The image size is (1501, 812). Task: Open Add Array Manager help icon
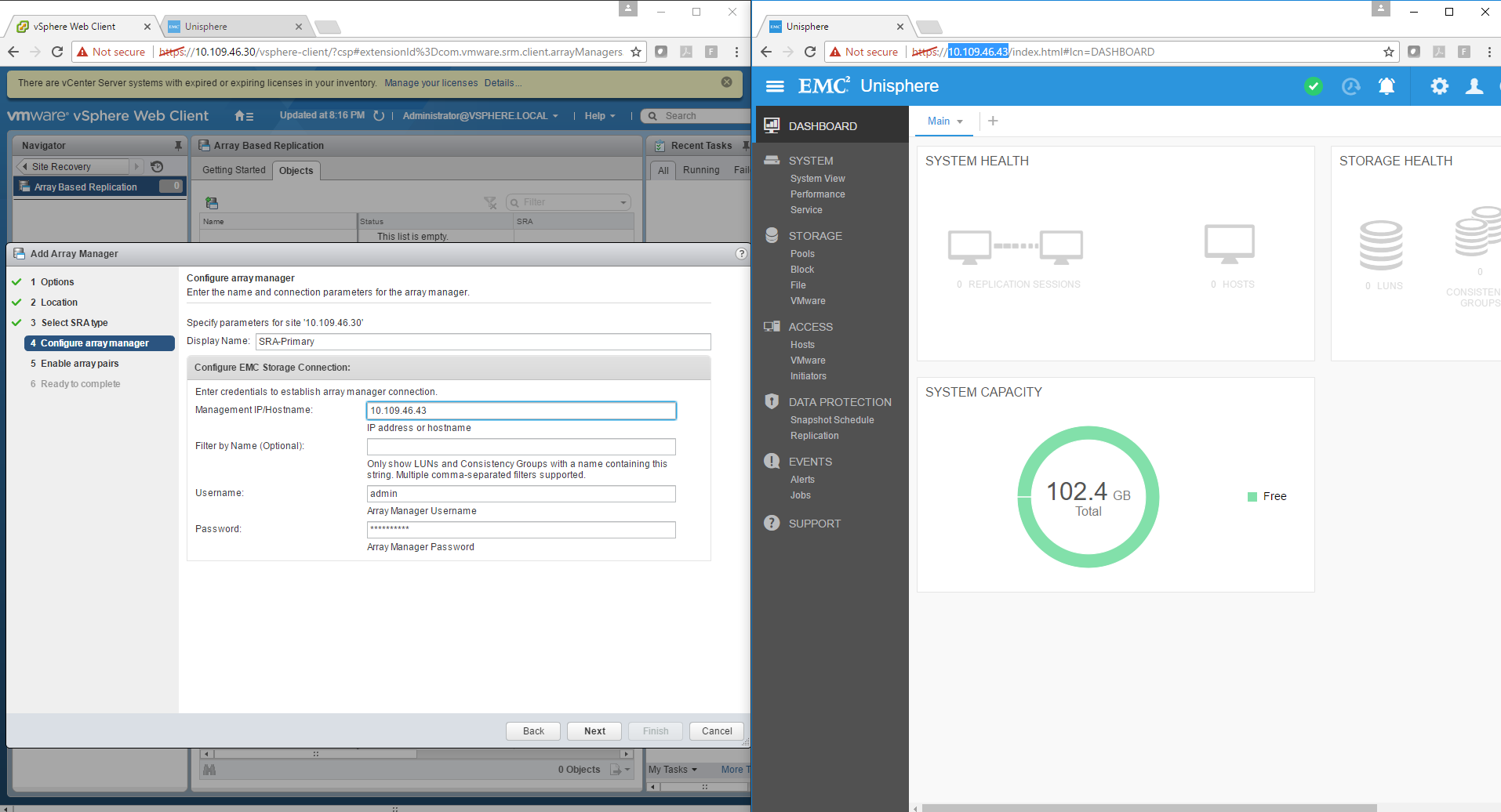[741, 254]
